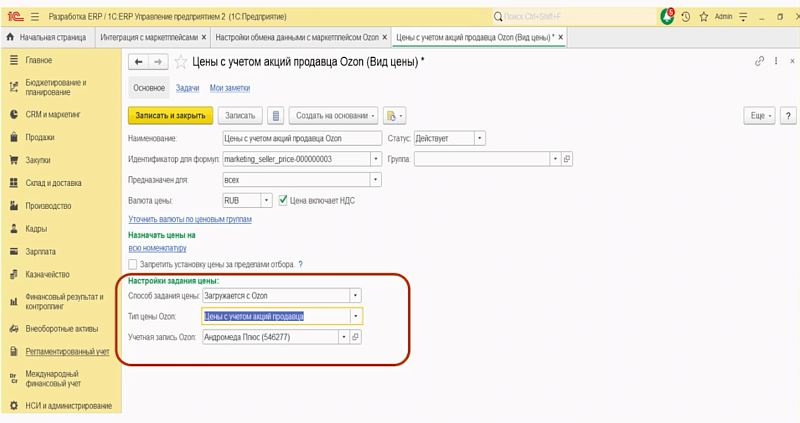Open the service settings icon next to Admin
This screenshot has height=423, width=800.
coord(743,17)
